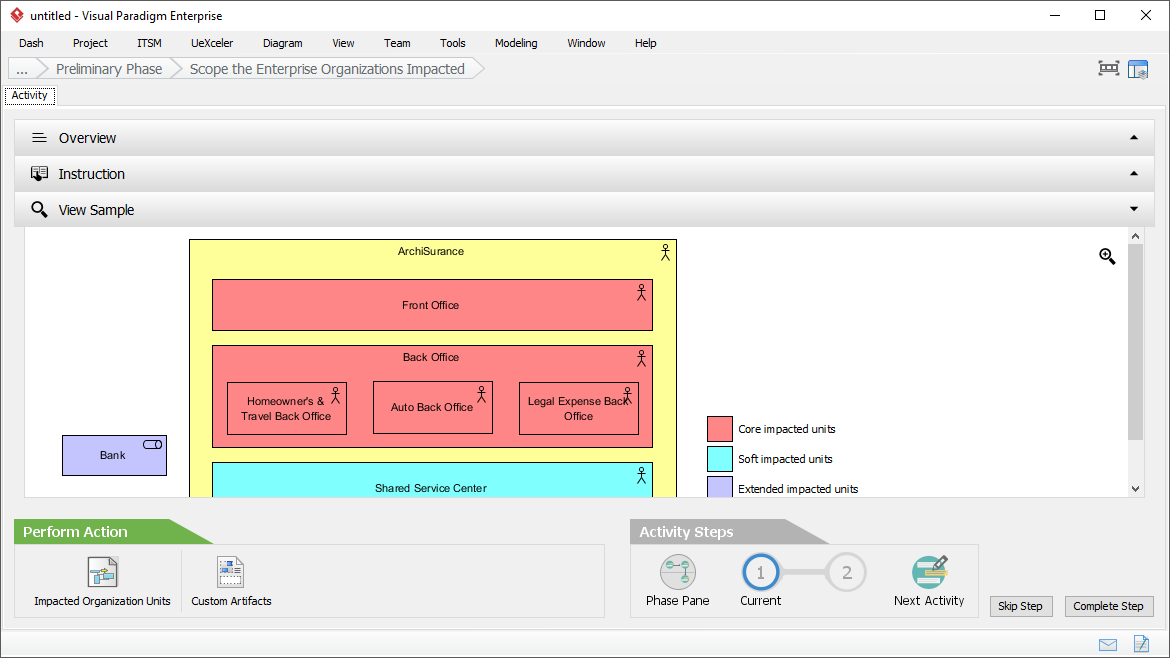Click the breadcrumb ellipsis to show earlier levels
Image resolution: width=1170 pixels, height=658 pixels.
pyautogui.click(x=22, y=69)
